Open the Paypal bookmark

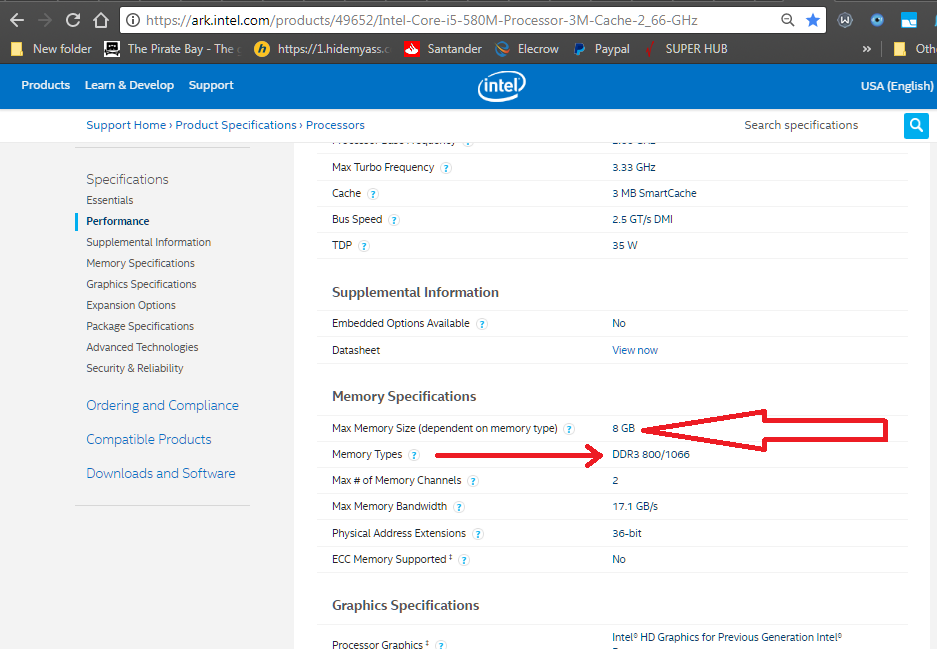pyautogui.click(x=601, y=49)
